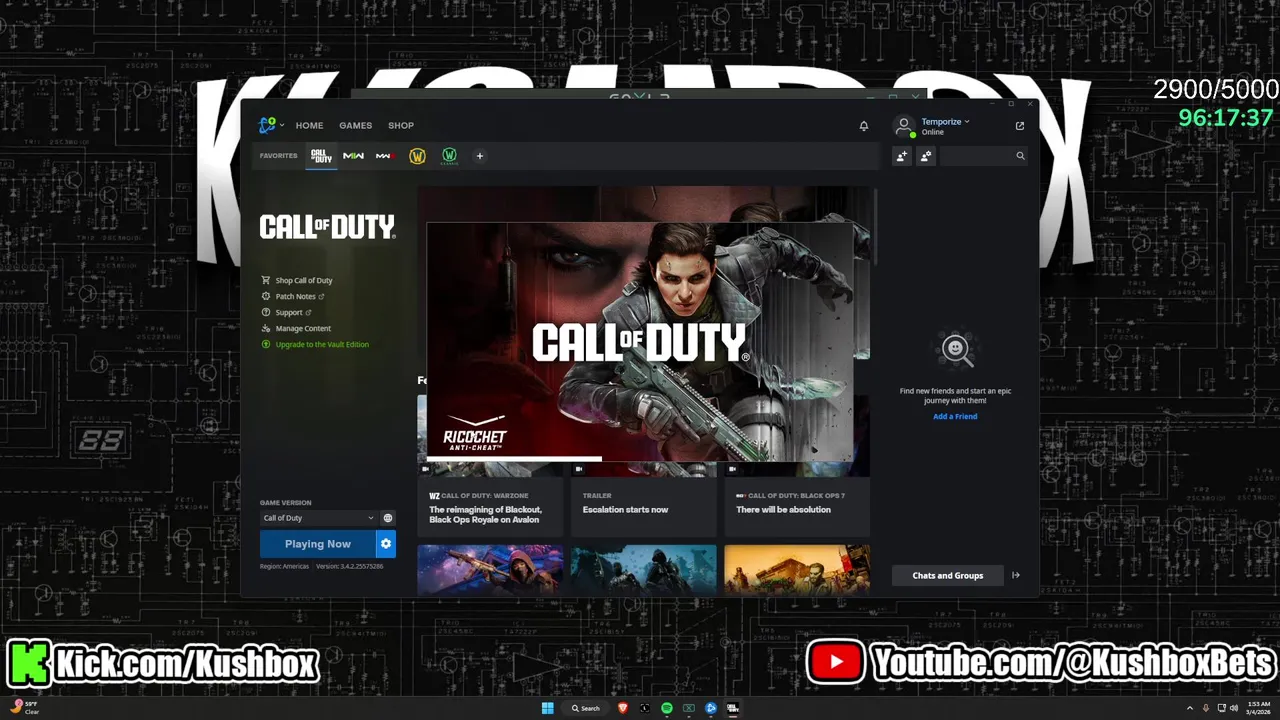
Task: Open World of Warcraft Classic from favorites
Action: pyautogui.click(x=450, y=156)
